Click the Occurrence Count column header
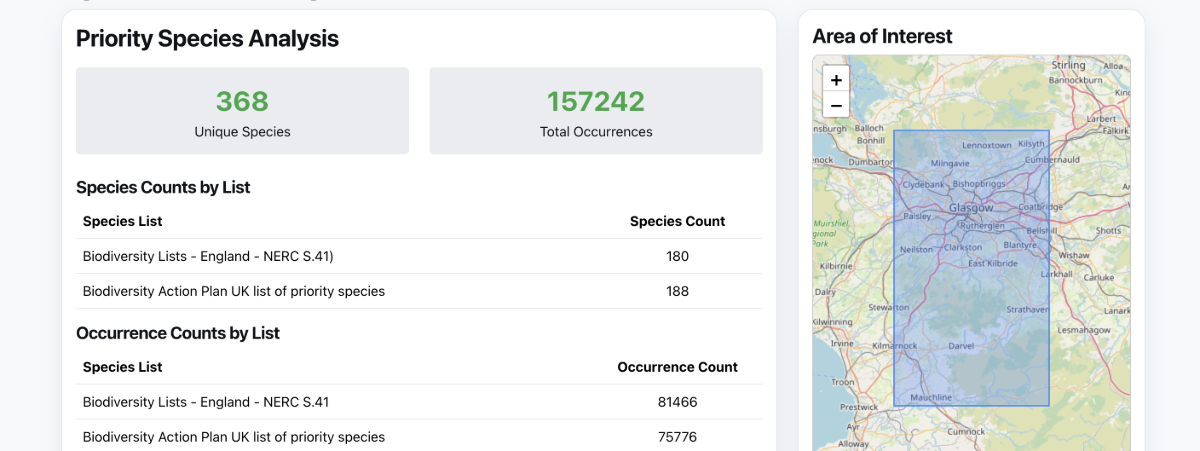 677,367
